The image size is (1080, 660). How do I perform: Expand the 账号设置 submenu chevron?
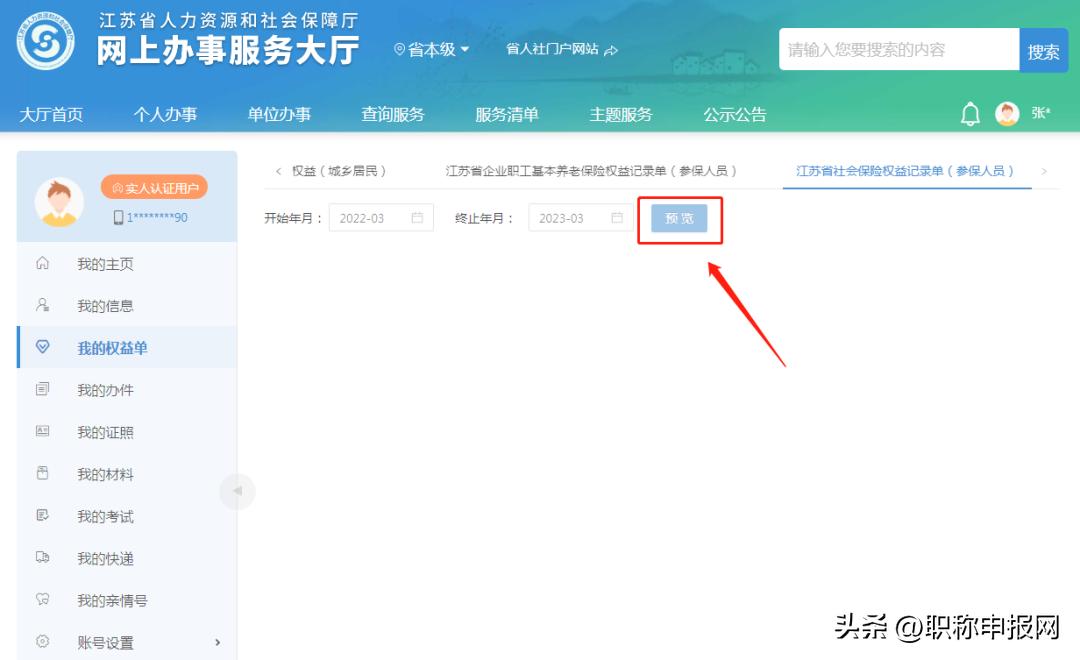point(217,643)
